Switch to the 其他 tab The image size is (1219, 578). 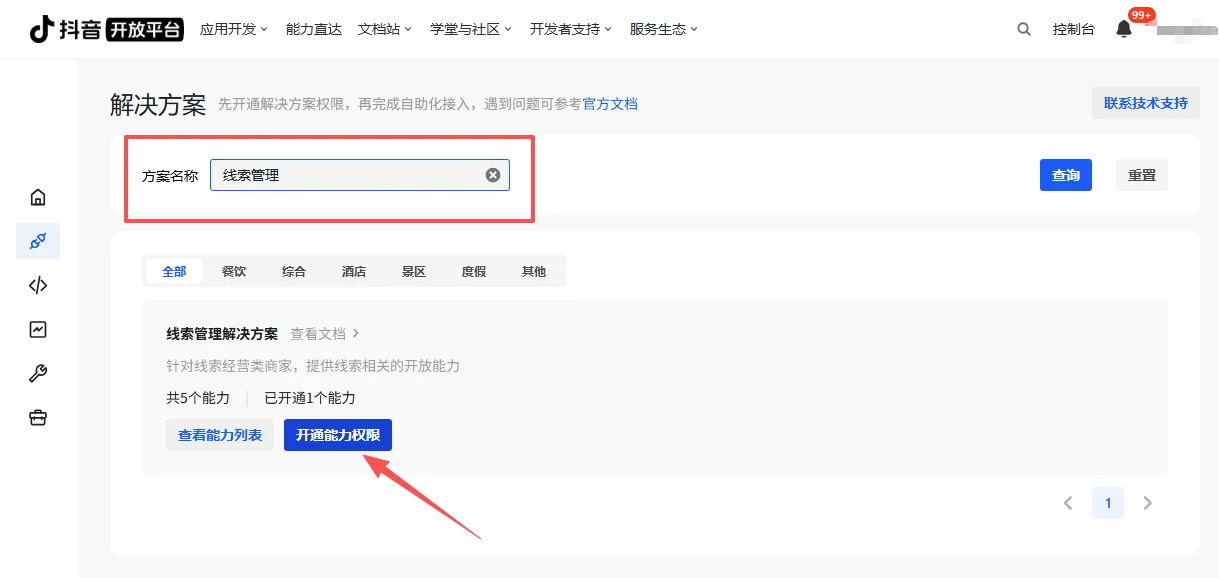coord(534,271)
